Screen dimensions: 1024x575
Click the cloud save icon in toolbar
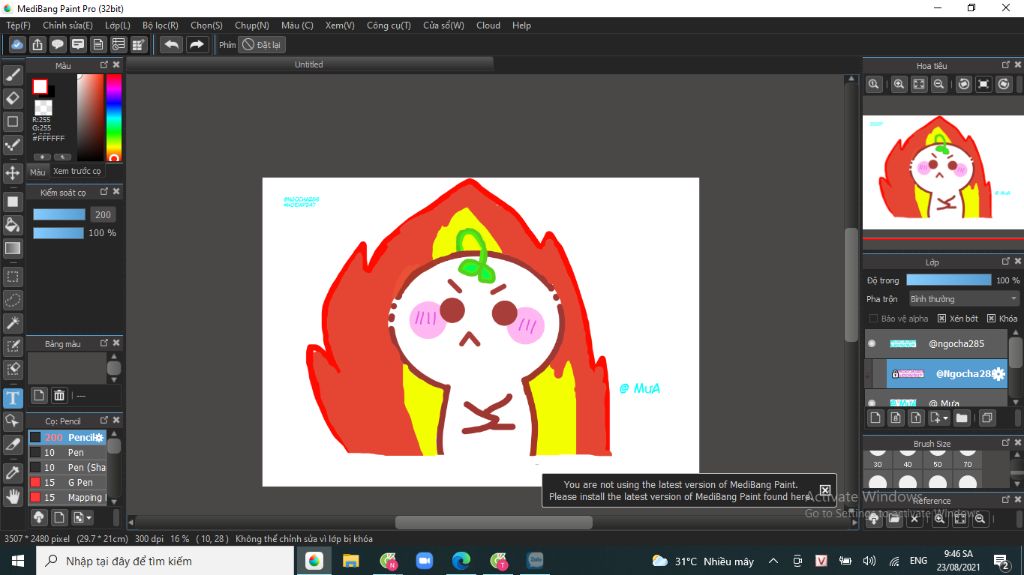pyautogui.click(x=17, y=44)
